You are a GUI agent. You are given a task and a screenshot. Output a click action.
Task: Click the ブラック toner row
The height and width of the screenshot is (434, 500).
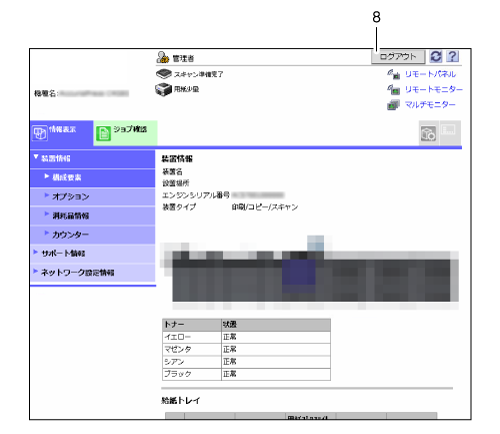click(246, 374)
